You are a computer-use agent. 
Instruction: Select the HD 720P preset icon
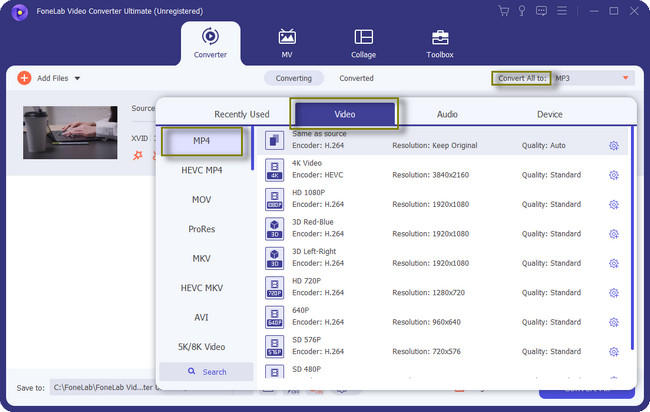(x=274, y=288)
